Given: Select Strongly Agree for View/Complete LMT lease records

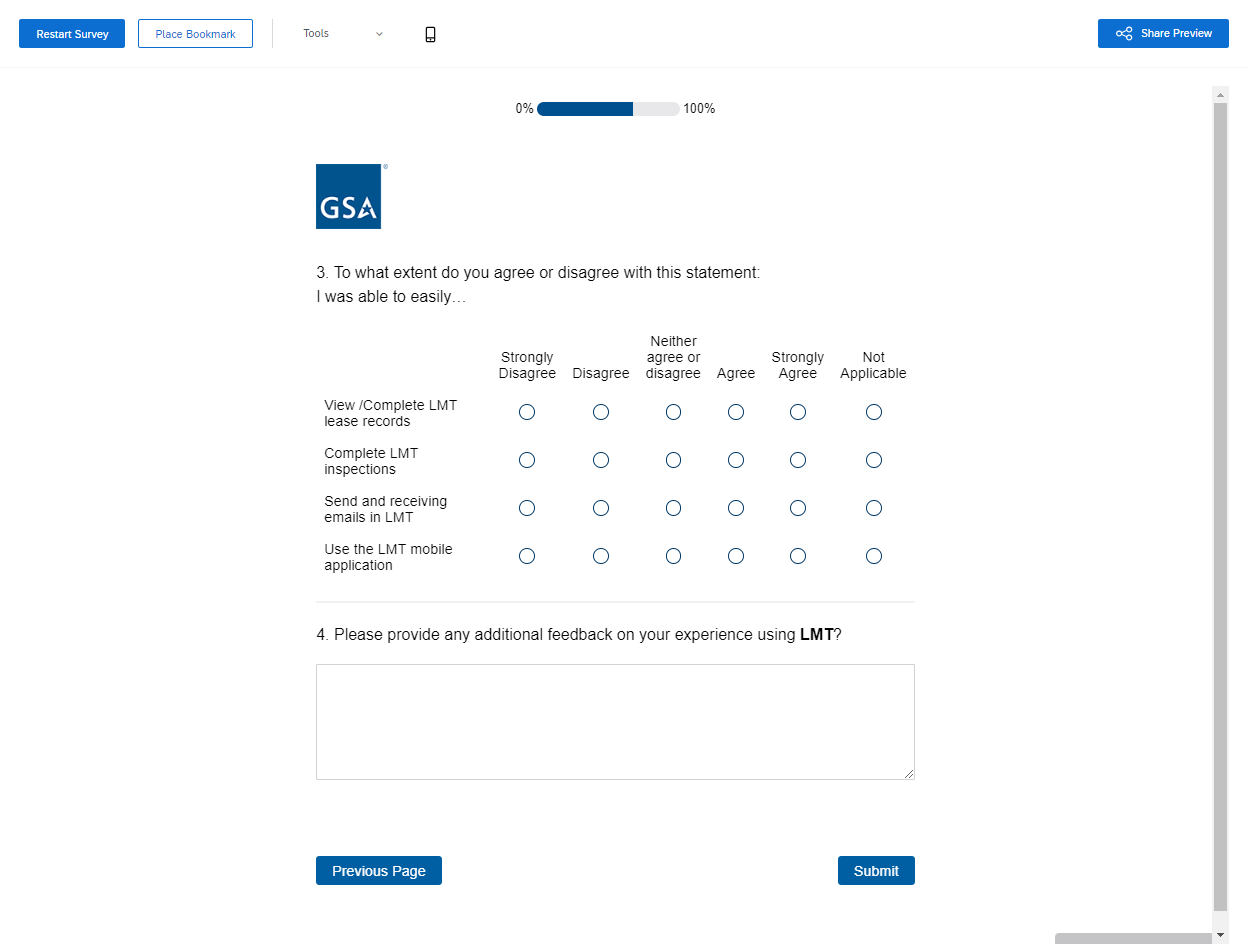Looking at the screenshot, I should click(798, 412).
